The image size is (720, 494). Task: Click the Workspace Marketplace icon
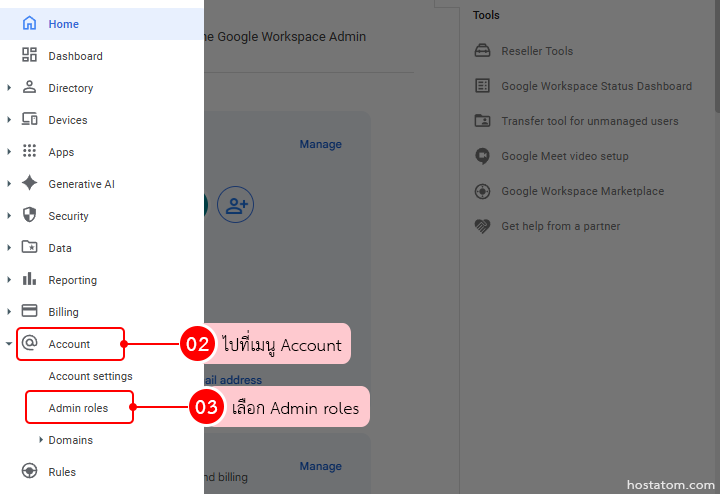click(x=482, y=191)
